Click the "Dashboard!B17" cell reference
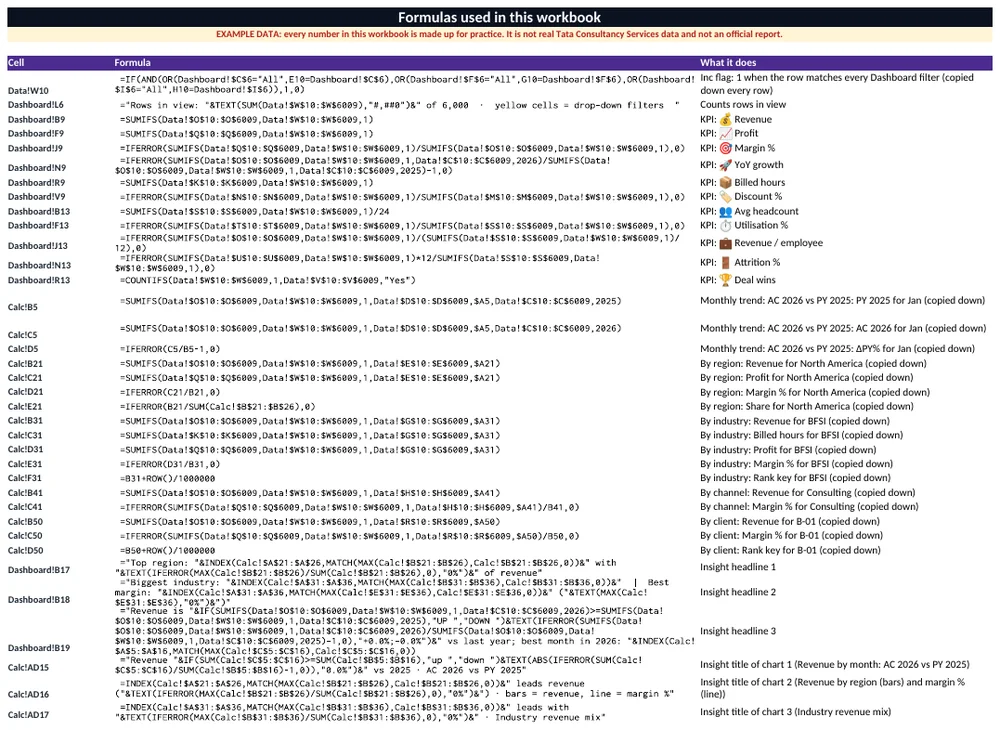 [x=39, y=570]
